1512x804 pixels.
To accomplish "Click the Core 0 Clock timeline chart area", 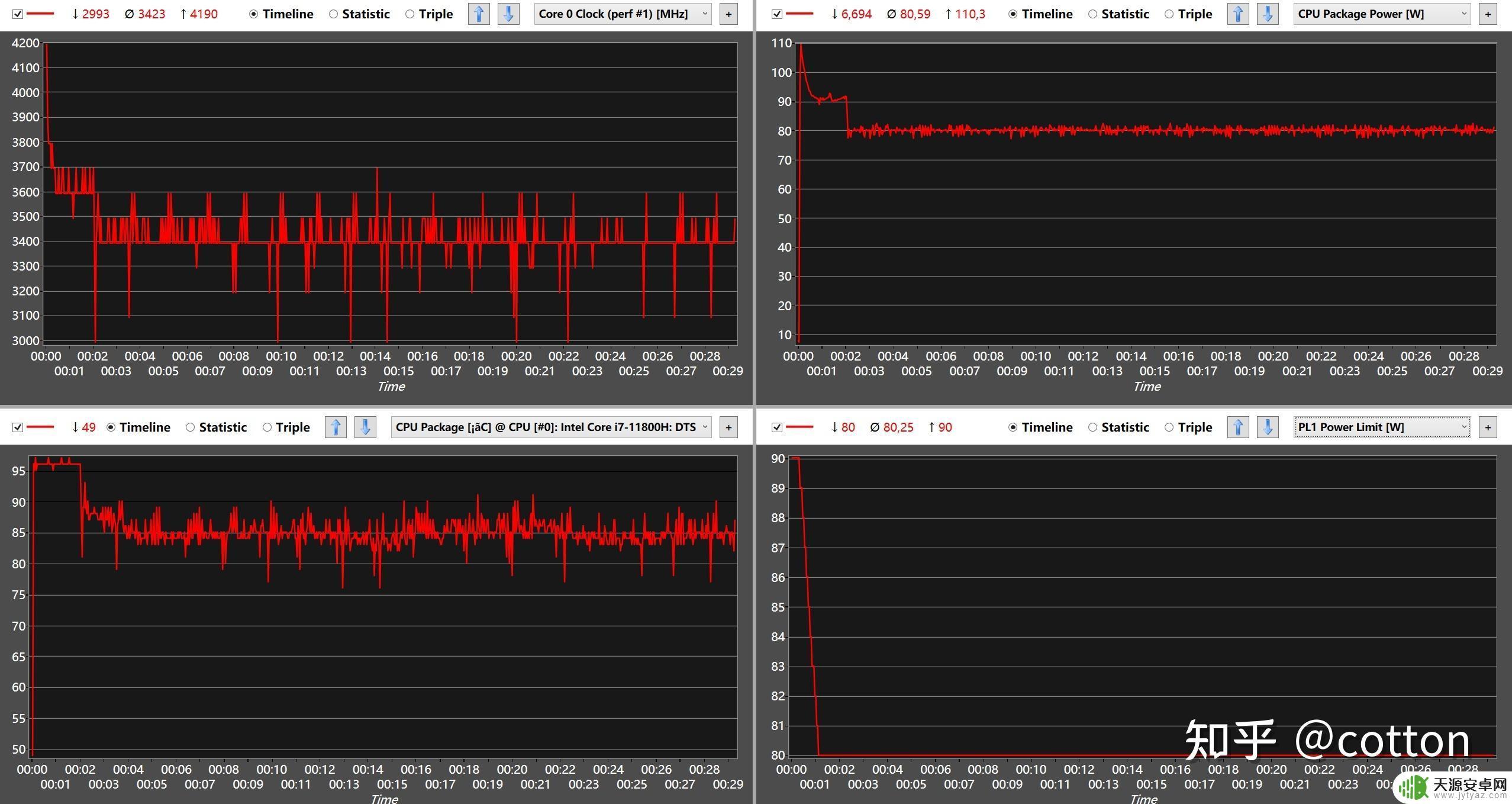I will [391, 193].
